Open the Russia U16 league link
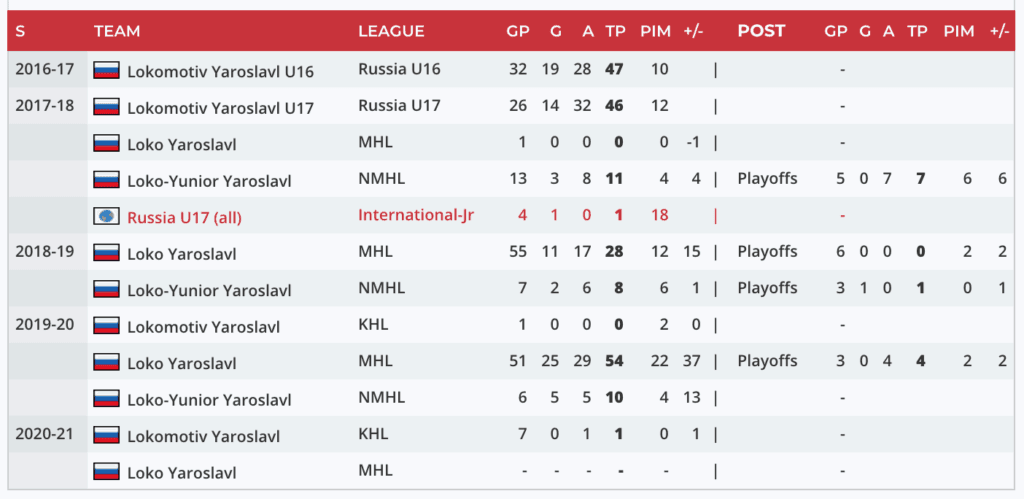Viewport: 1024px width, 499px height. [399, 70]
